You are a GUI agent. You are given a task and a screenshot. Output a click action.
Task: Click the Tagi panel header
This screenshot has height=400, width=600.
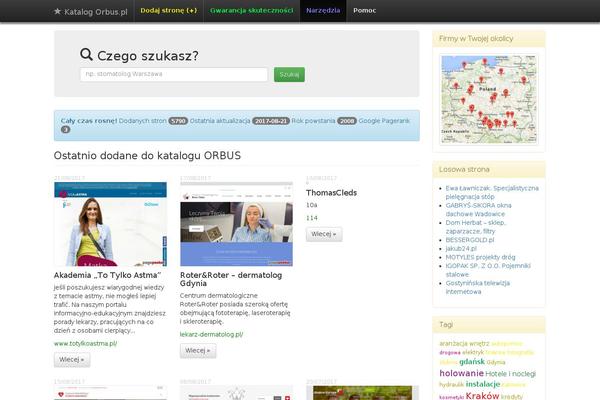[x=489, y=325]
